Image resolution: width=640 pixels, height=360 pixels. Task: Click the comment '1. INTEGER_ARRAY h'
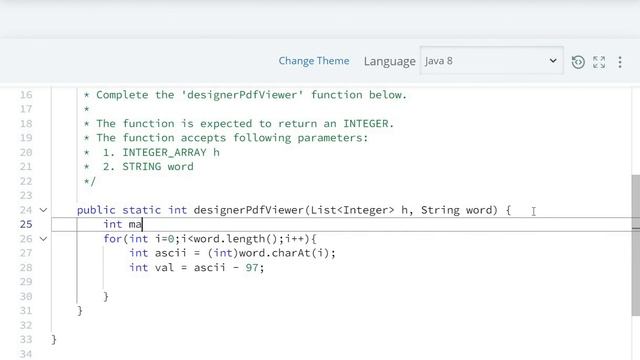tap(161, 152)
